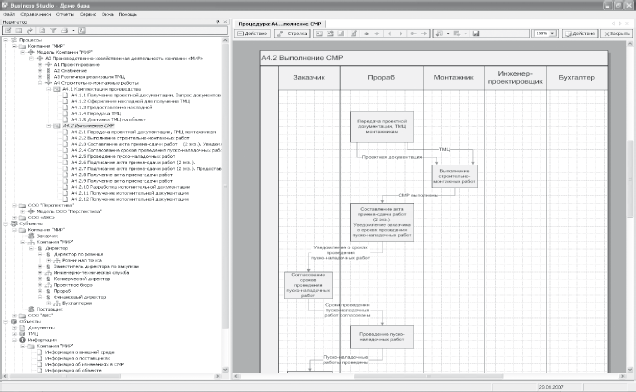This screenshot has width=636, height=392.
Task: Click the Бухгалтерия org-unit icon in the tree
Action: 57,303
